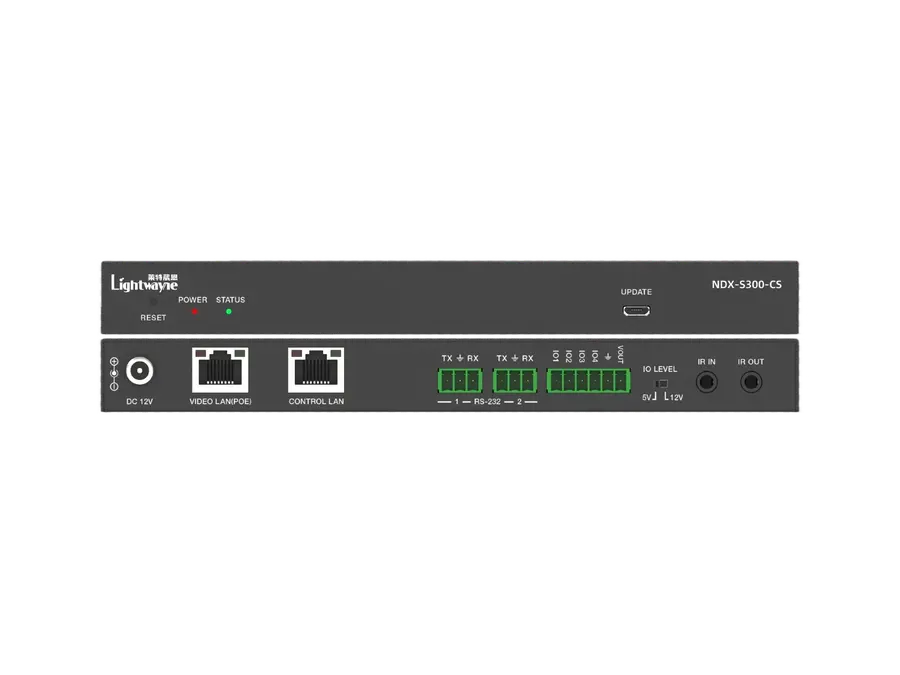Viewport: 900px width, 675px height.
Task: Toggle the IO LEVEL 5V/12V switch
Action: 661,383
